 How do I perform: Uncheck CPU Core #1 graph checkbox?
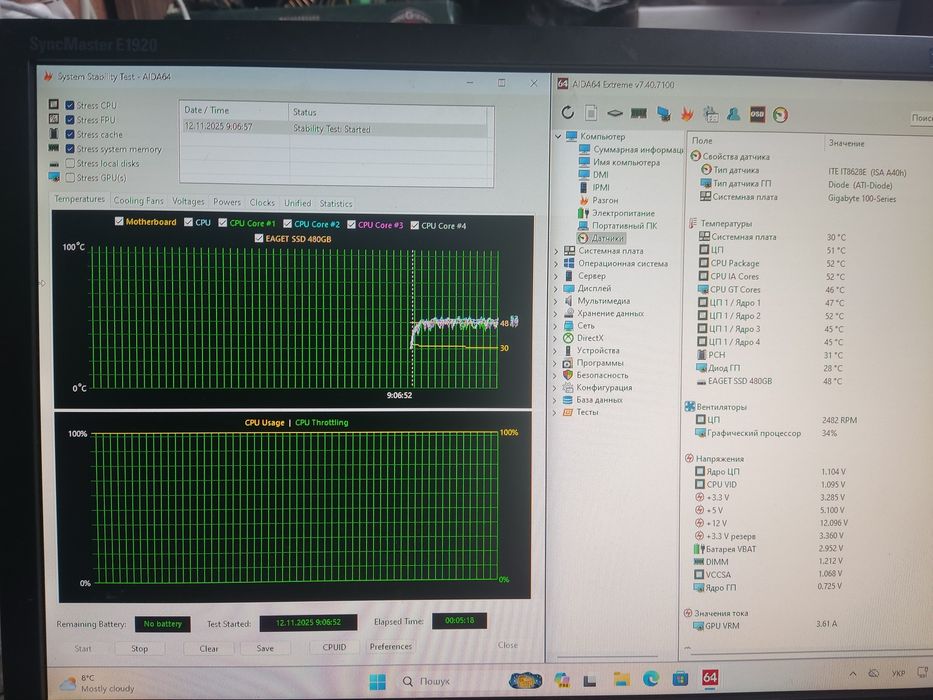[223, 223]
